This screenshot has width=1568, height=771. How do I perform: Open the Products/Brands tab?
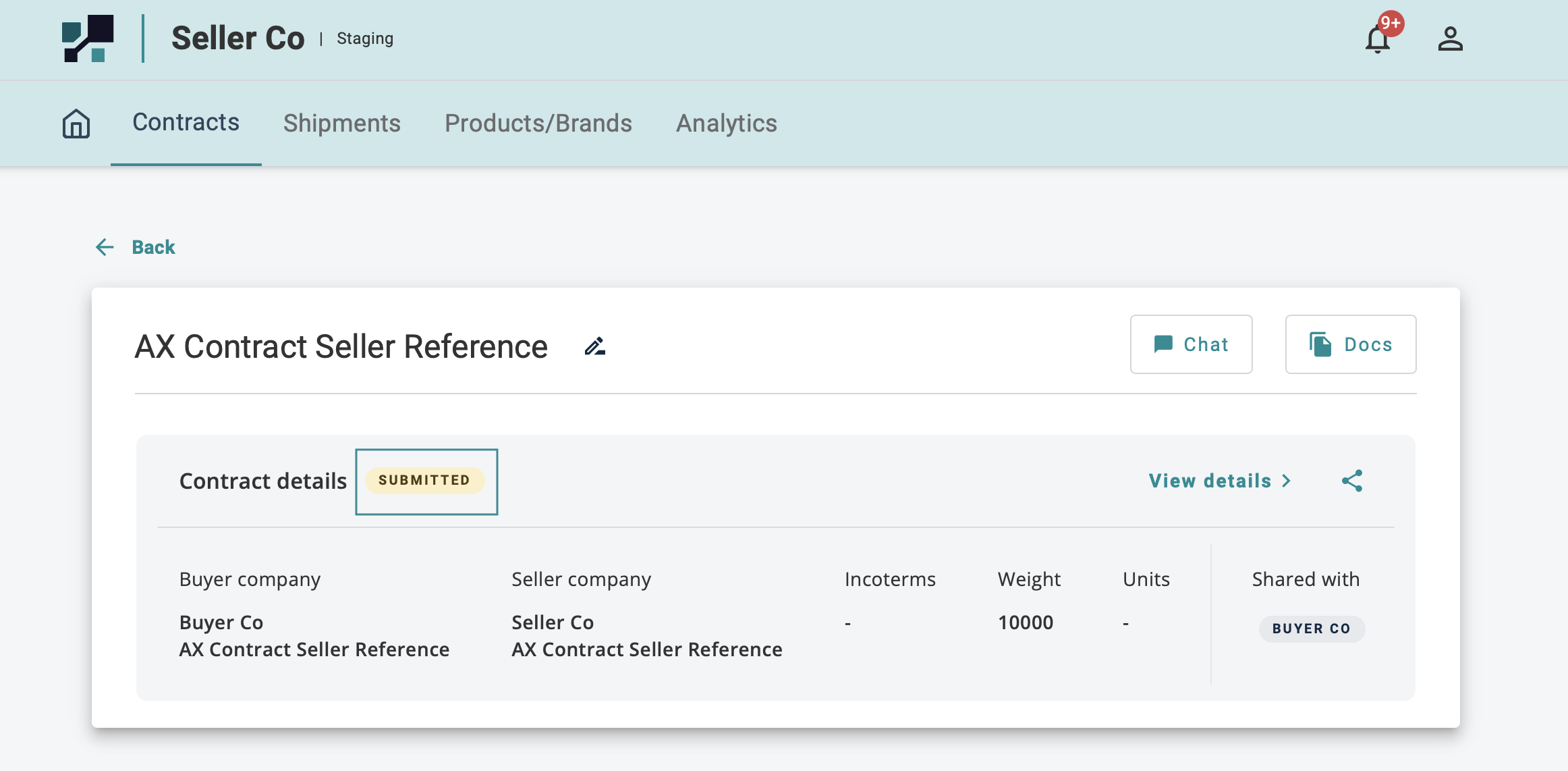(x=538, y=124)
